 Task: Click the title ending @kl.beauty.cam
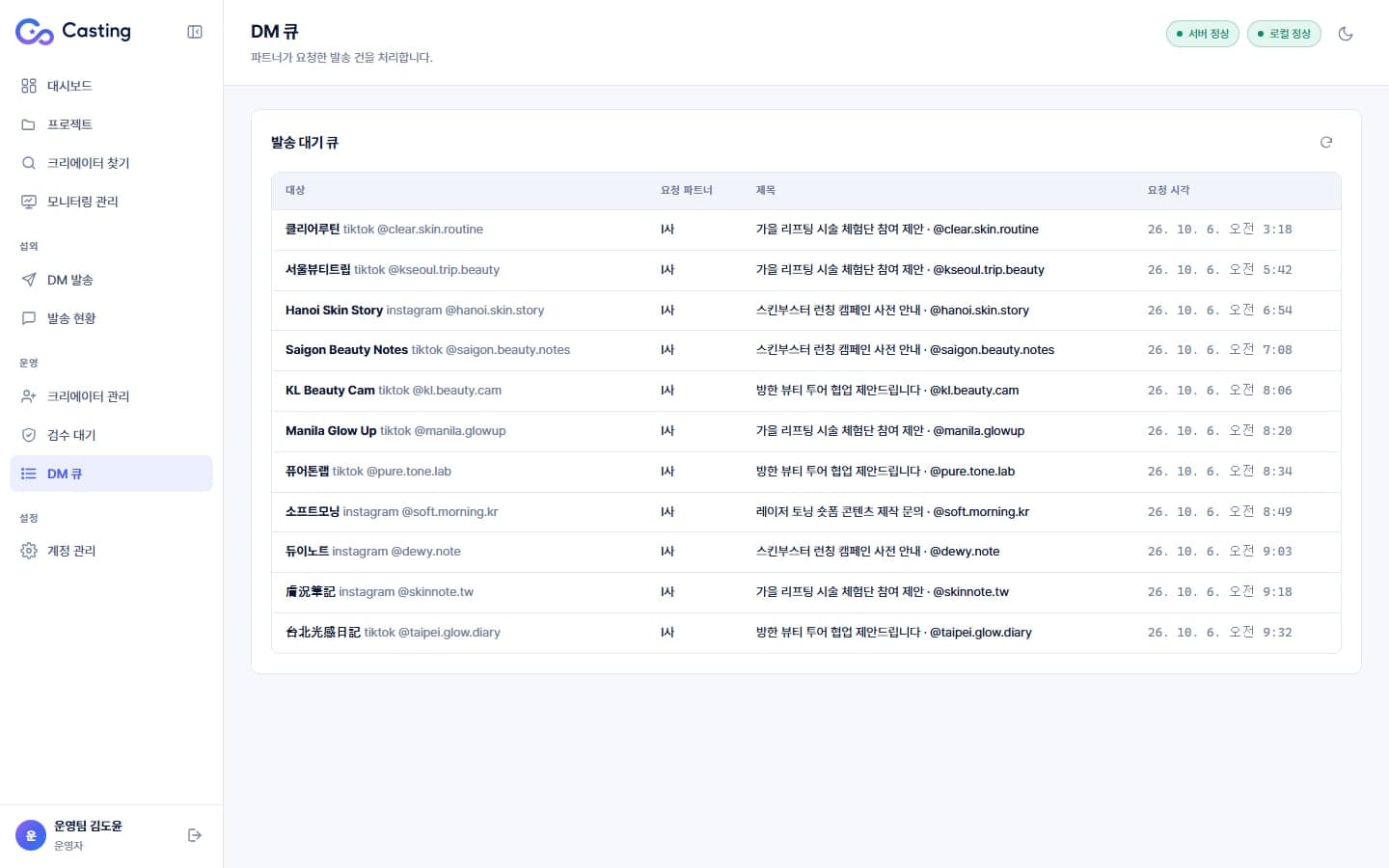(x=887, y=391)
